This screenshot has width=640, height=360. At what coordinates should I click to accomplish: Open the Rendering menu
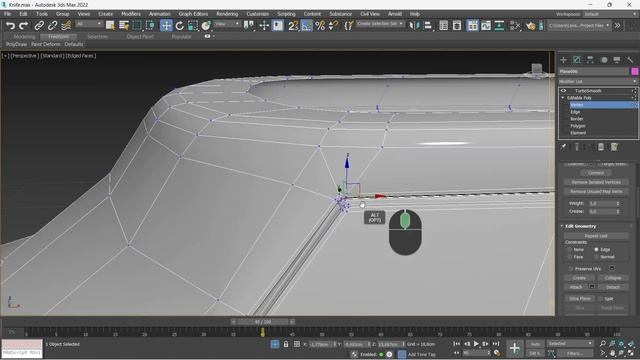227,14
